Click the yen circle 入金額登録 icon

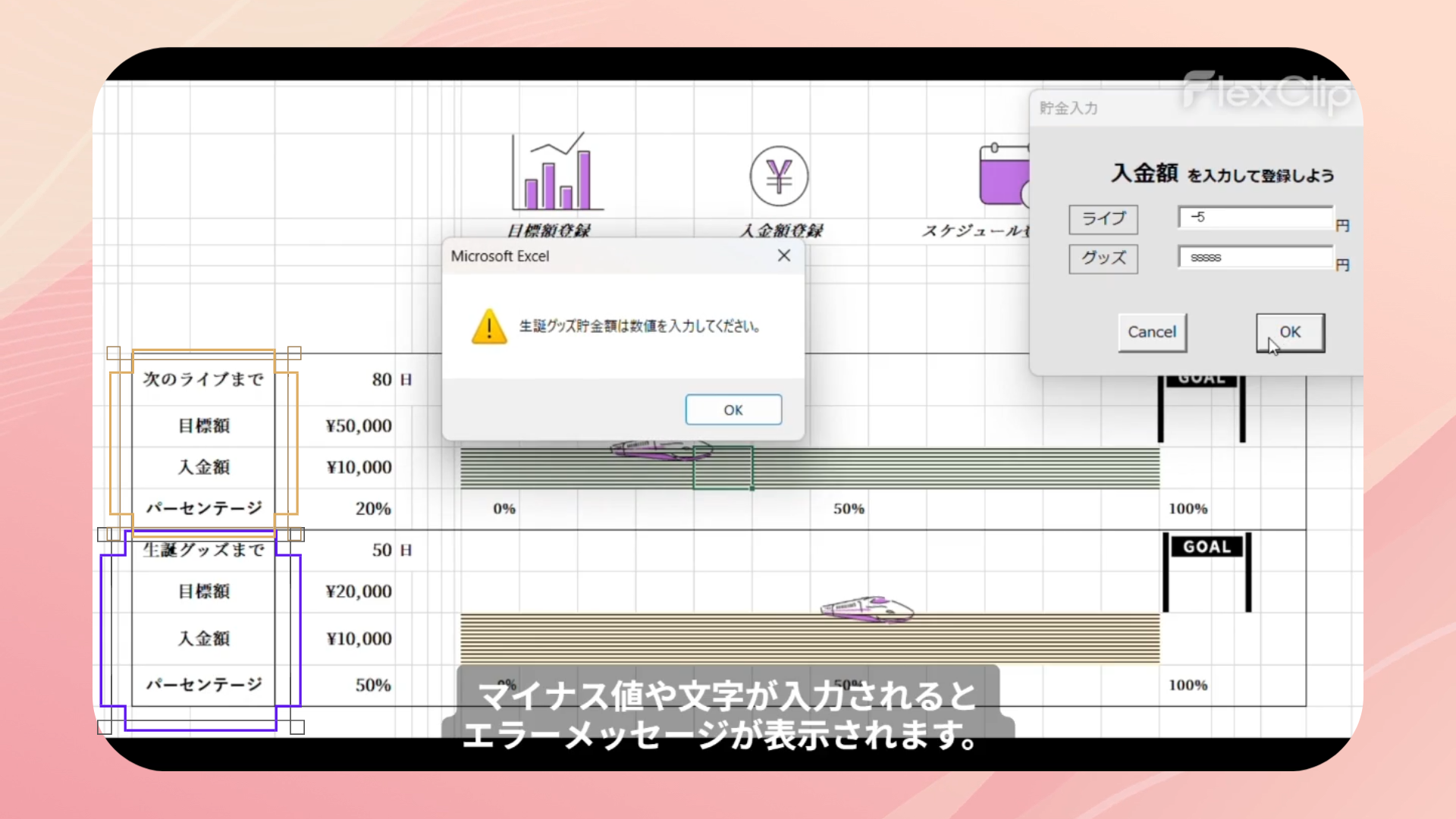coord(779,177)
